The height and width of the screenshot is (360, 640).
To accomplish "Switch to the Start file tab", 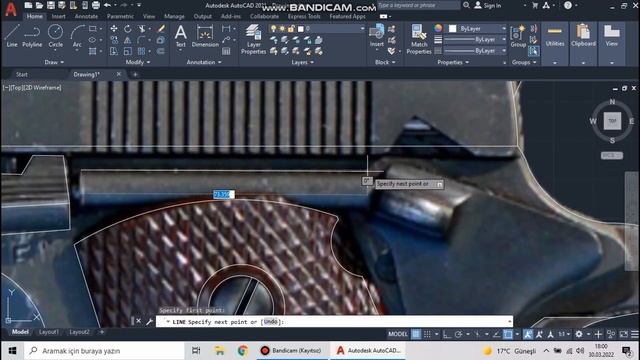I will (22, 74).
